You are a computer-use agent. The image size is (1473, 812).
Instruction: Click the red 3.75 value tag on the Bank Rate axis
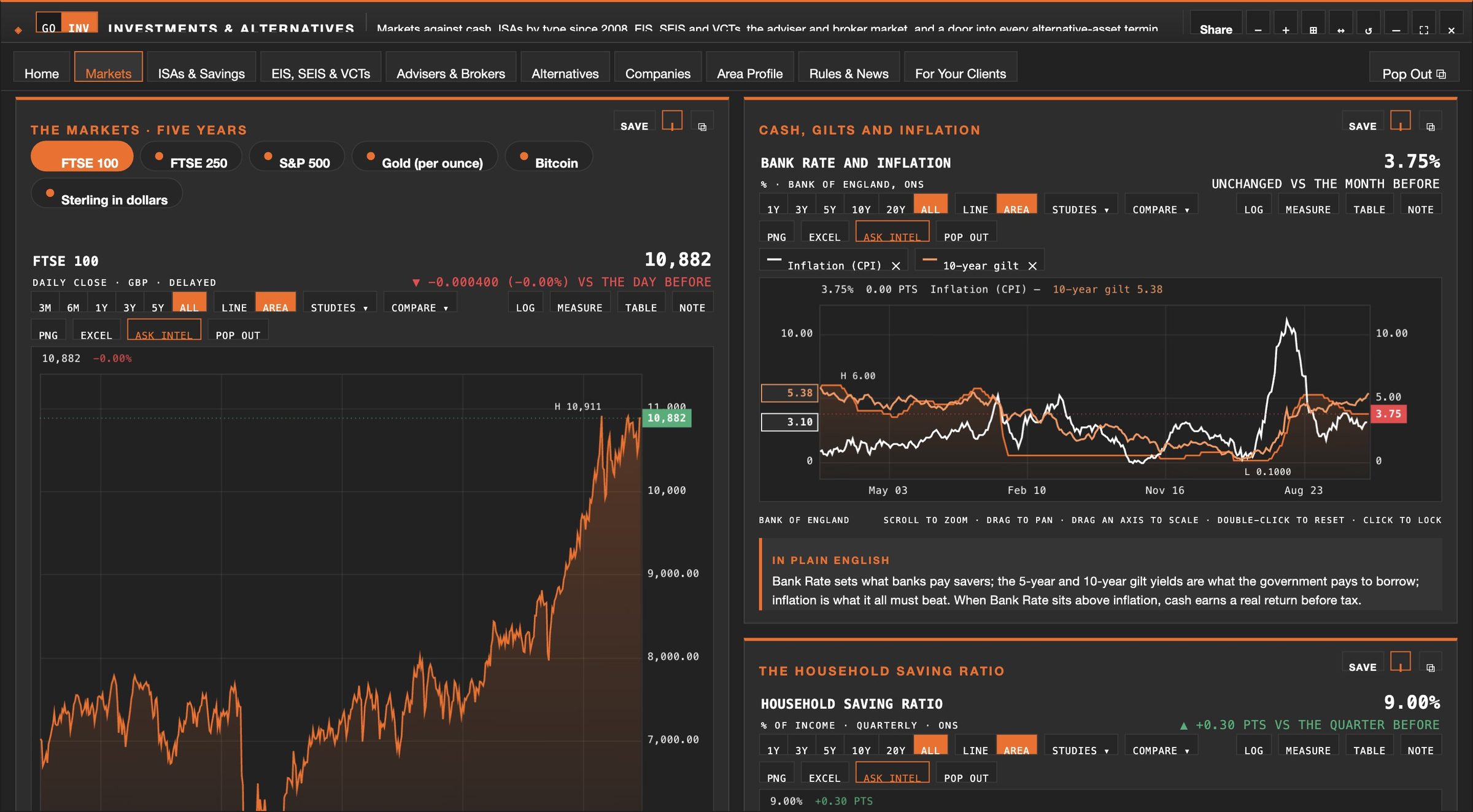[x=1388, y=414]
